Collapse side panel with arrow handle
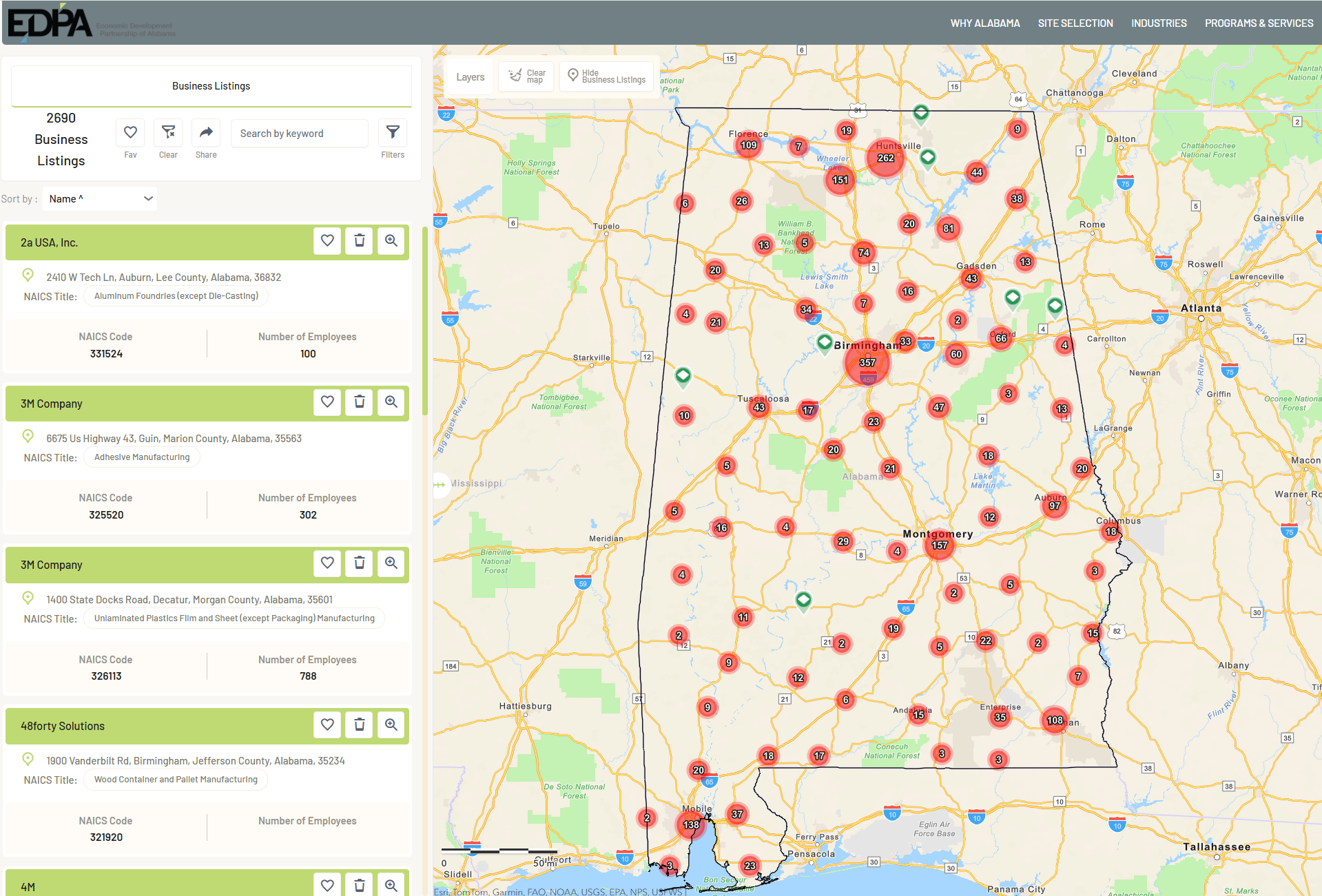Image resolution: width=1322 pixels, height=896 pixels. [440, 484]
